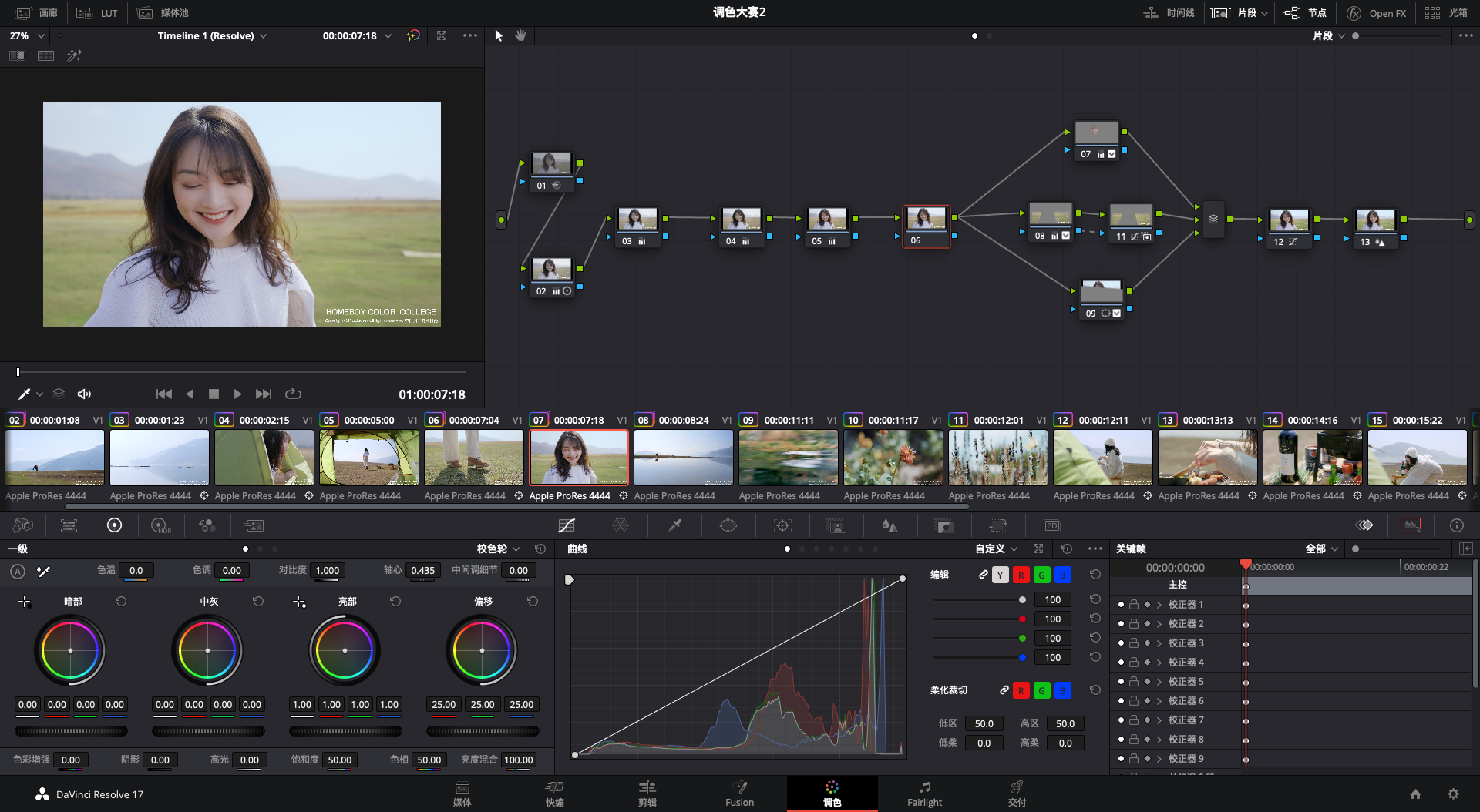The image size is (1480, 812).
Task: Open the HDR color wheels palette
Action: [160, 525]
